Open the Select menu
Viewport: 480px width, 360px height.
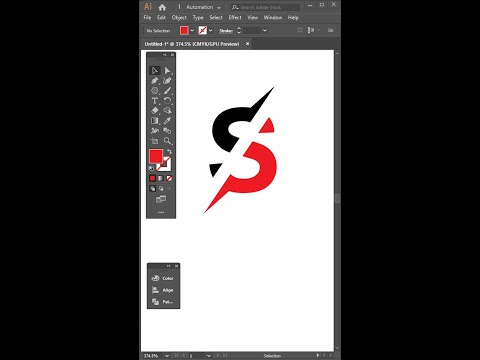pos(216,17)
